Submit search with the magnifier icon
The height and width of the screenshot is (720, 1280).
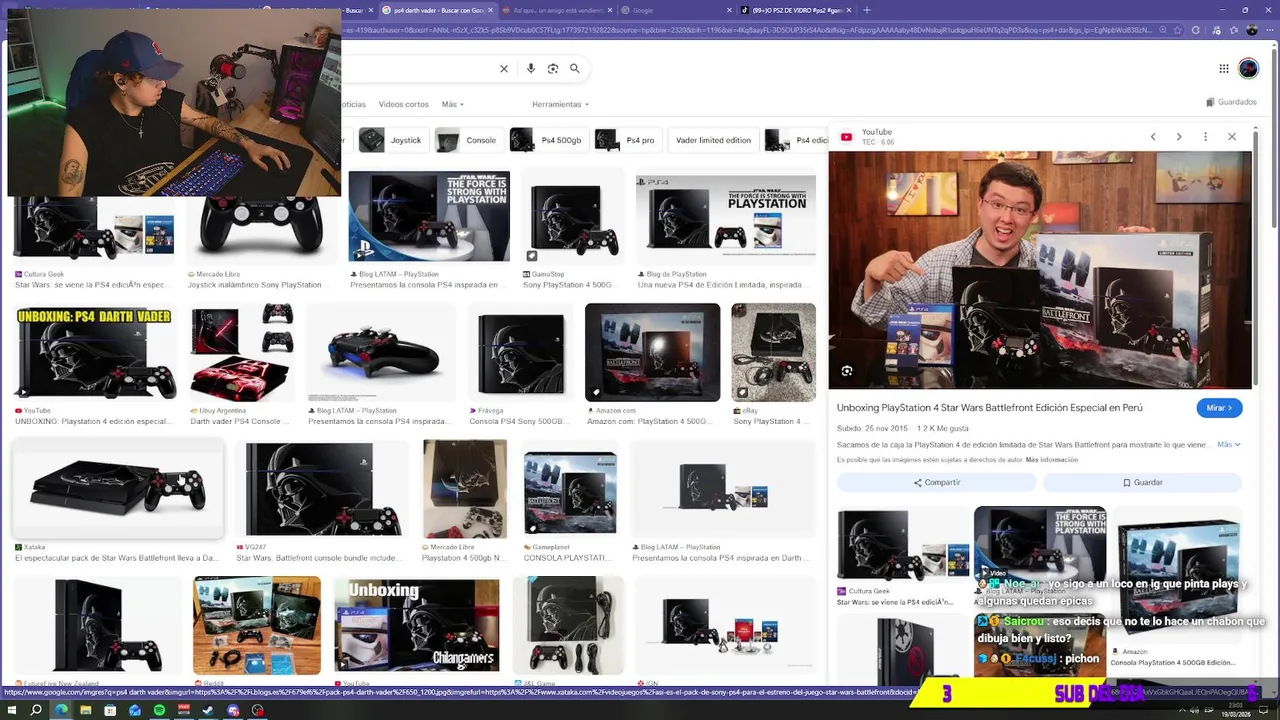pos(575,69)
